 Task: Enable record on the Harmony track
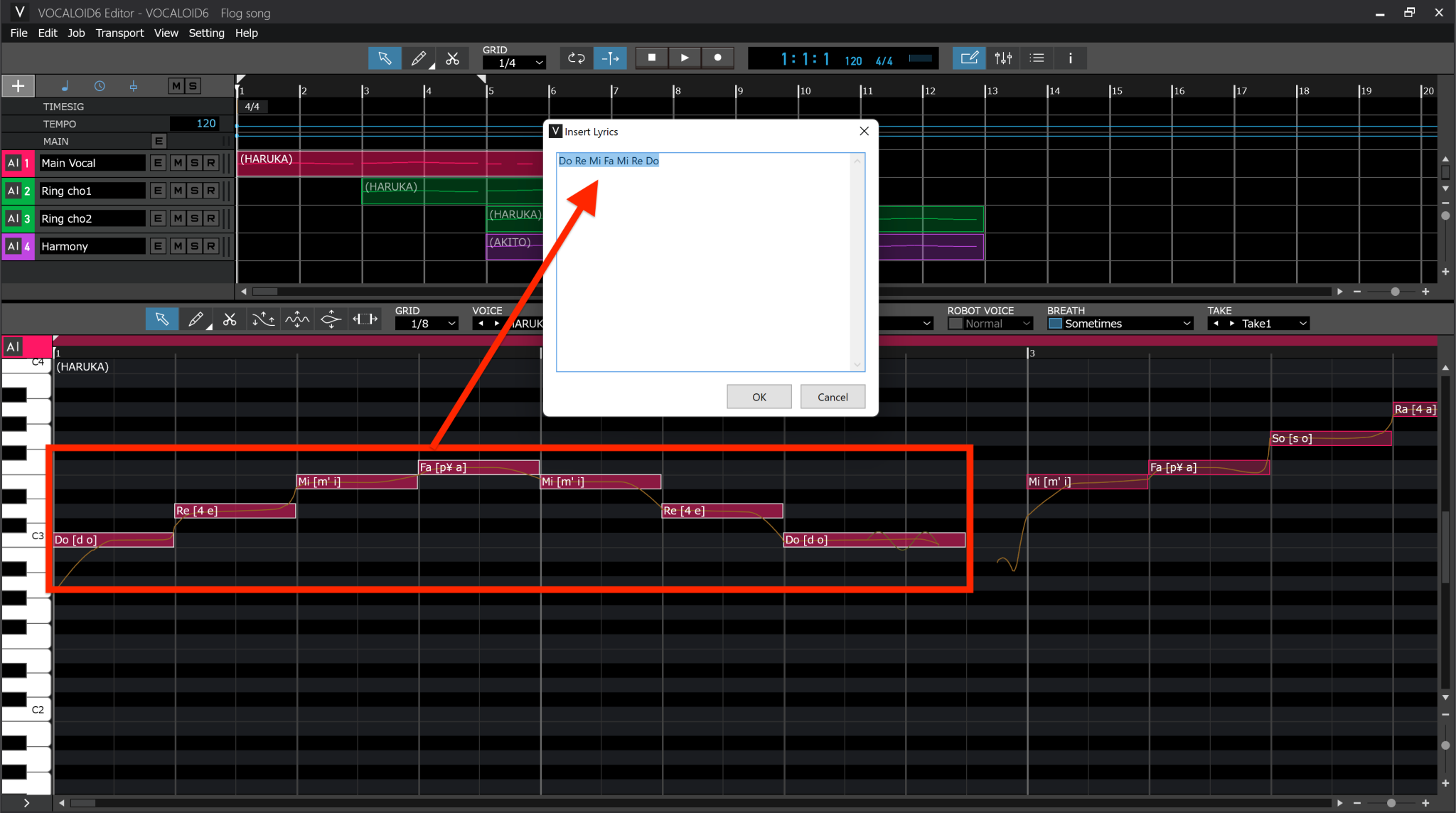coord(211,245)
